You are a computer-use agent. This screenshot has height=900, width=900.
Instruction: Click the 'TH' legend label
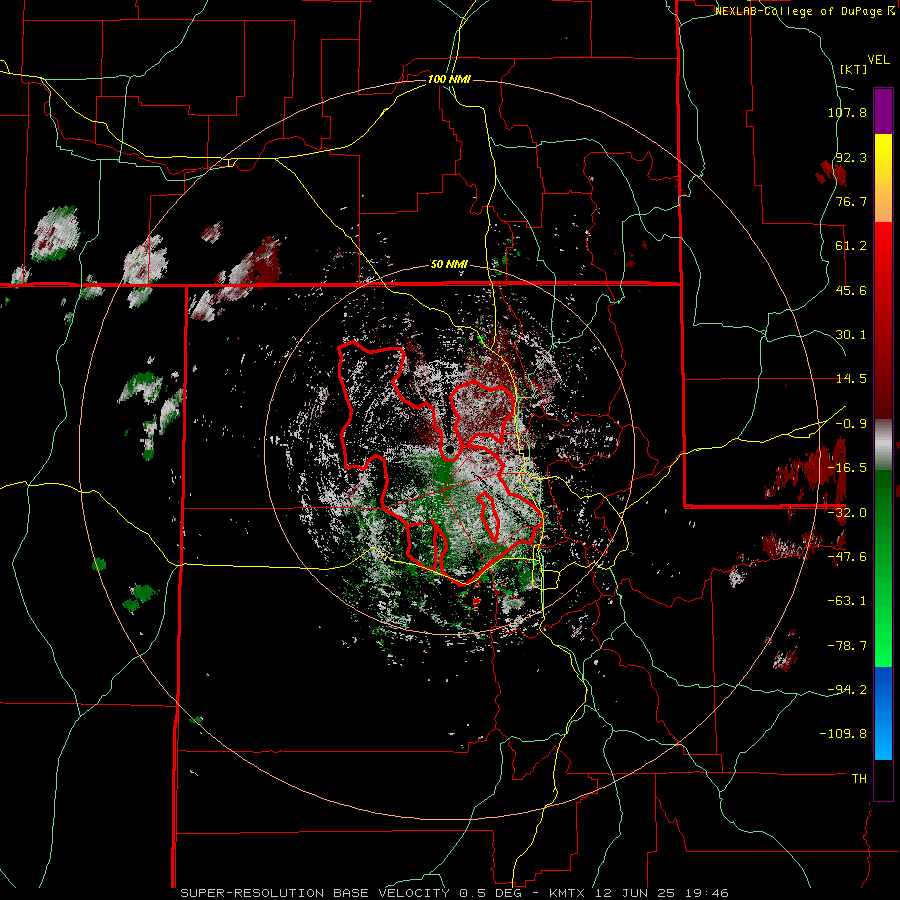pos(859,779)
